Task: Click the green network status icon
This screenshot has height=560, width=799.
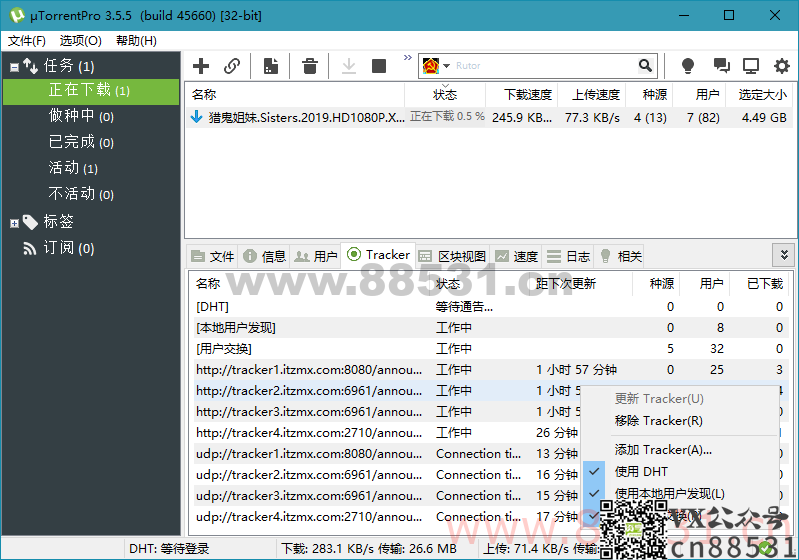Action: [x=764, y=548]
